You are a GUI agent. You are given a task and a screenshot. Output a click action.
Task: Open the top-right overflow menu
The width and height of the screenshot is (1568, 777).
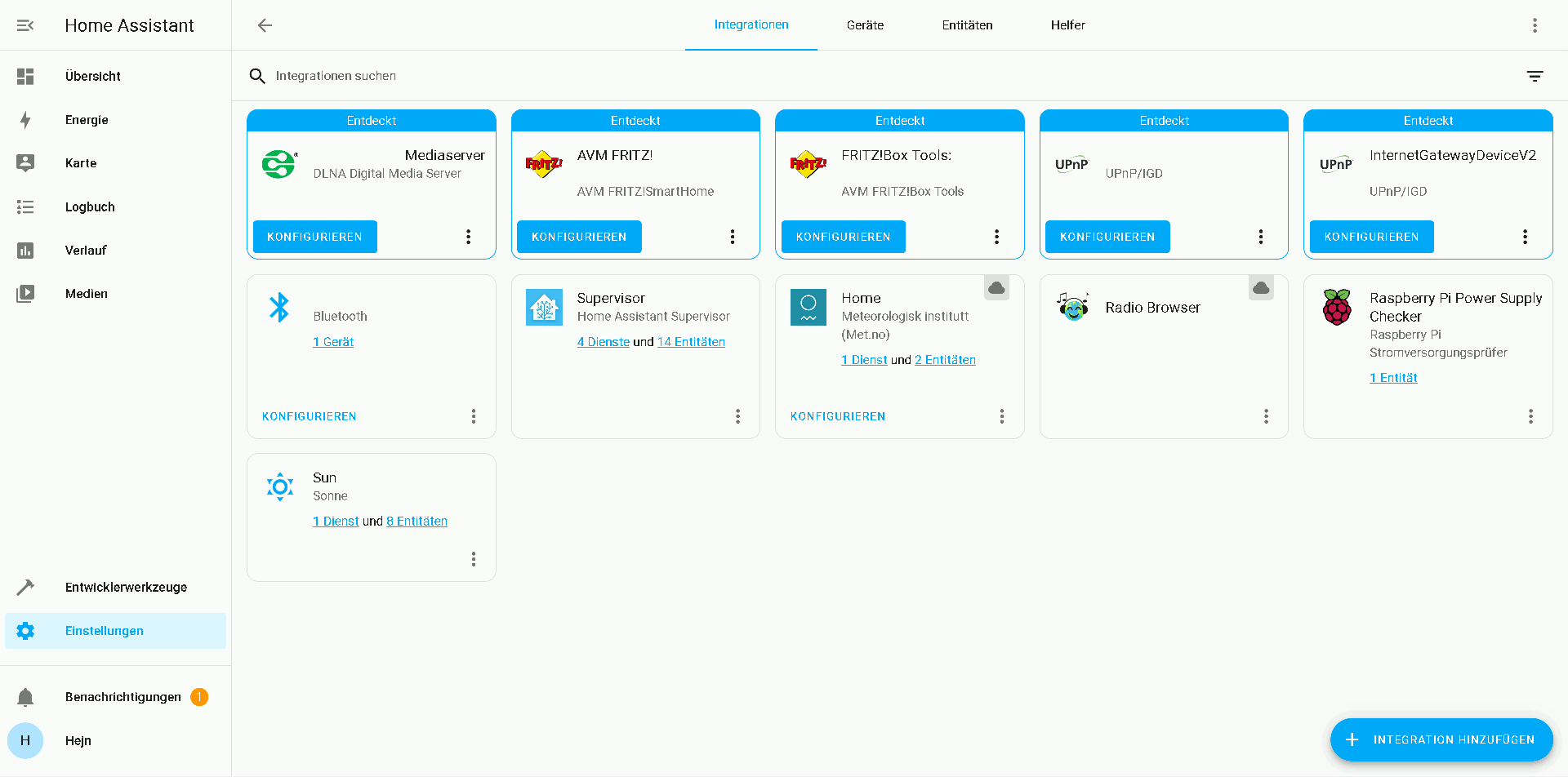[x=1535, y=25]
